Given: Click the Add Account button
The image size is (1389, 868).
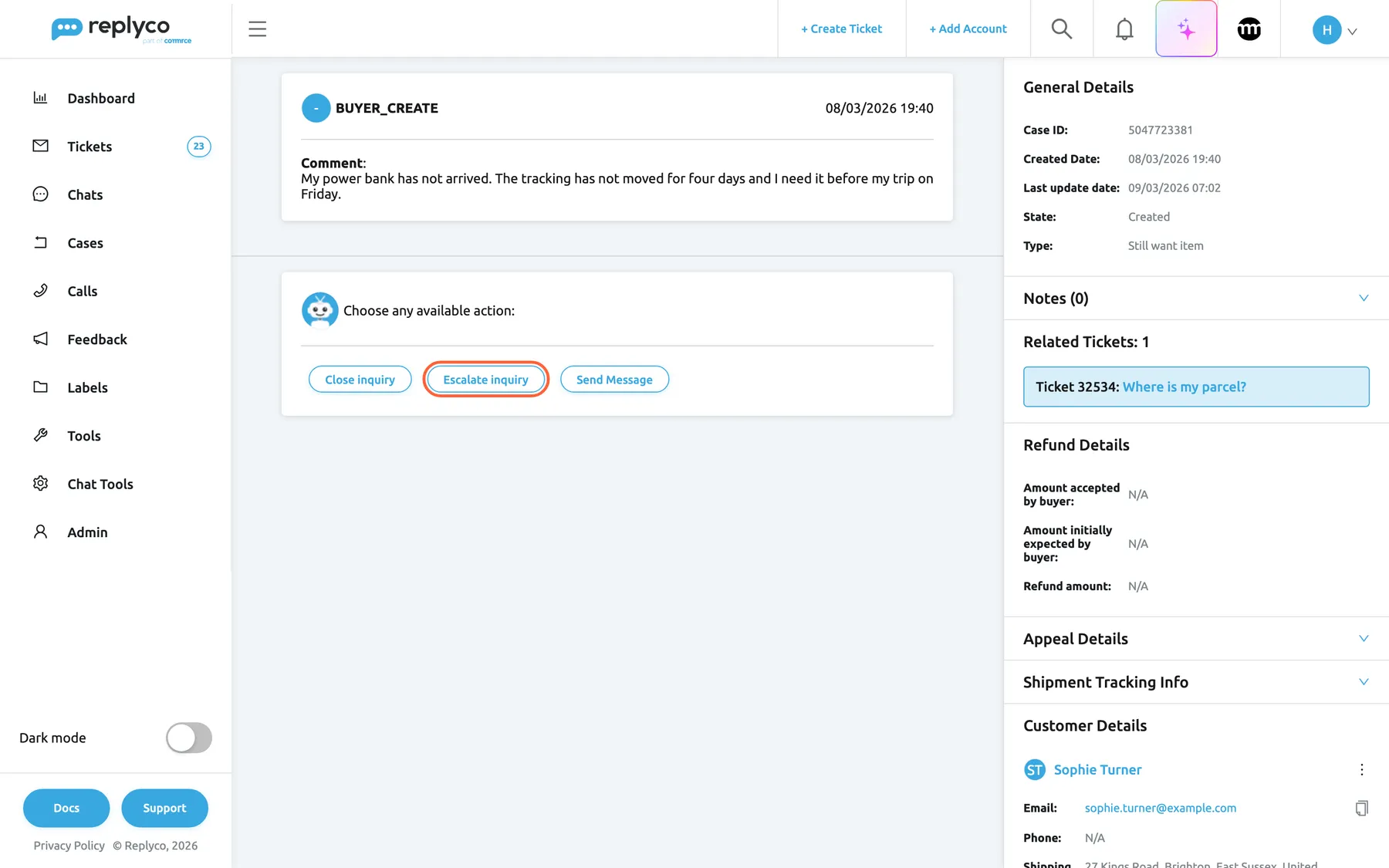Looking at the screenshot, I should coord(968,29).
